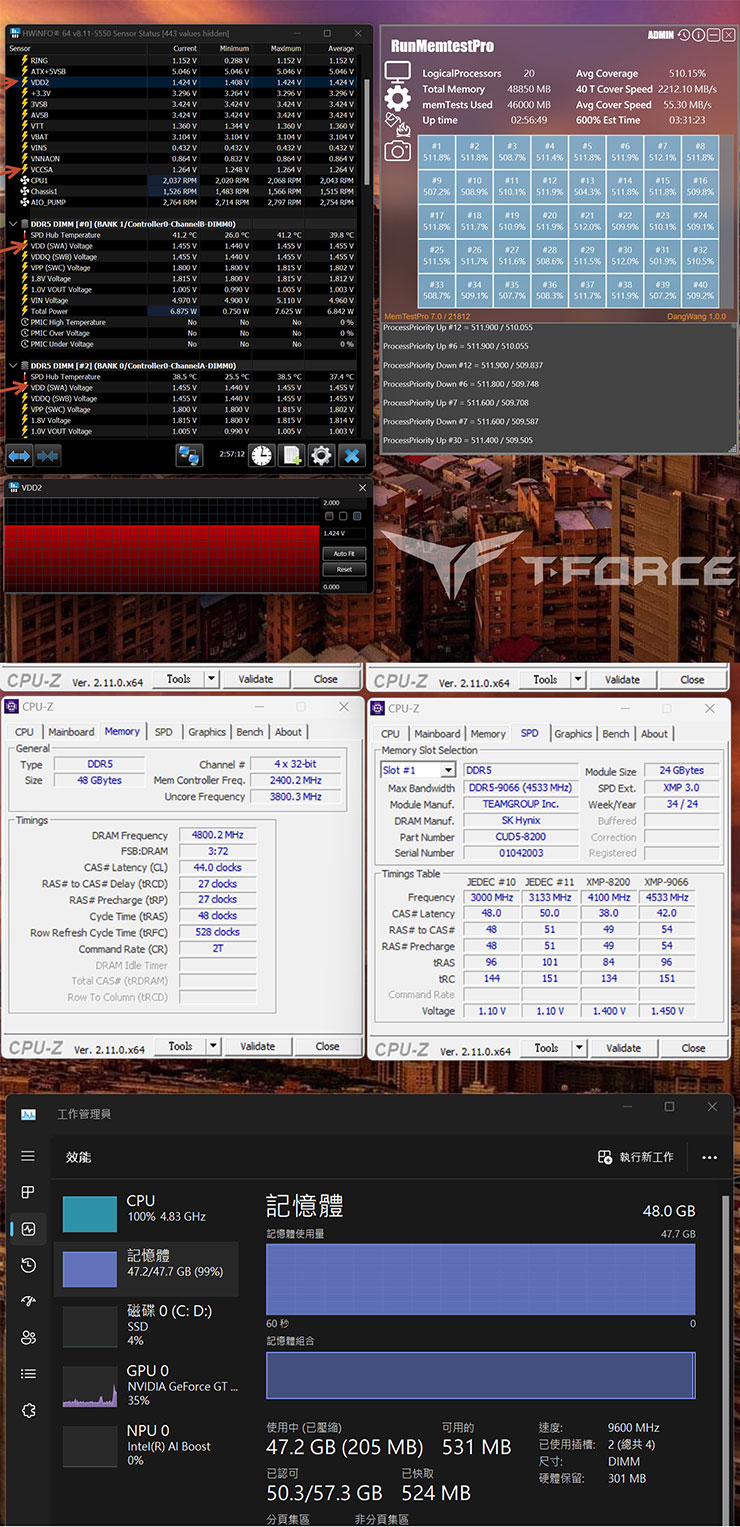This screenshot has height=1527, width=740.
Task: Click Task Manager more options ellipsis
Action: coord(709,1157)
